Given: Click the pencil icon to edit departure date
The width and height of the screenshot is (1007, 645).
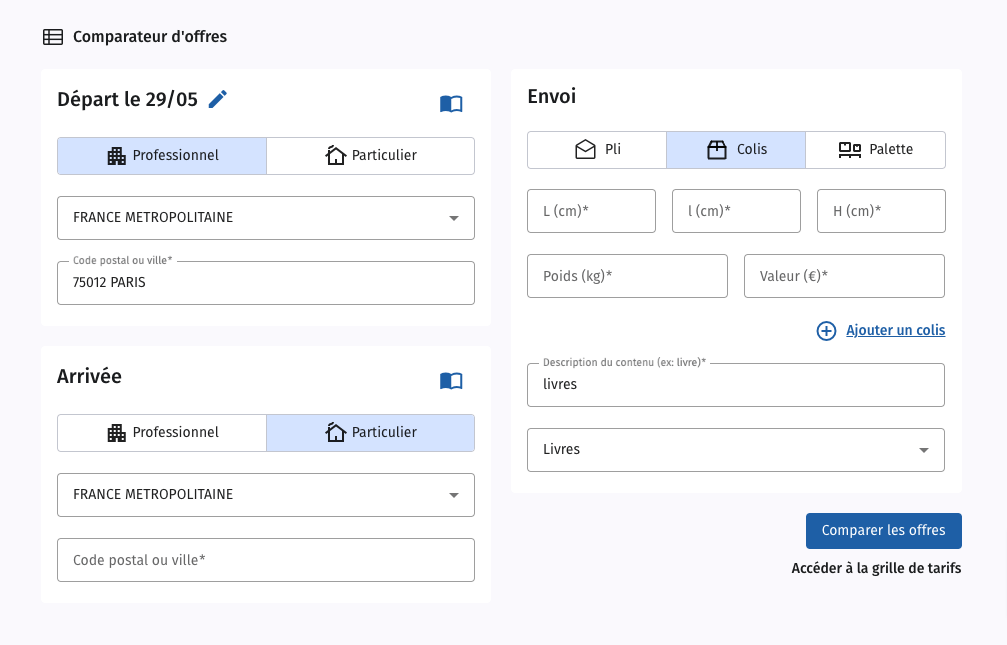Looking at the screenshot, I should coord(218,99).
